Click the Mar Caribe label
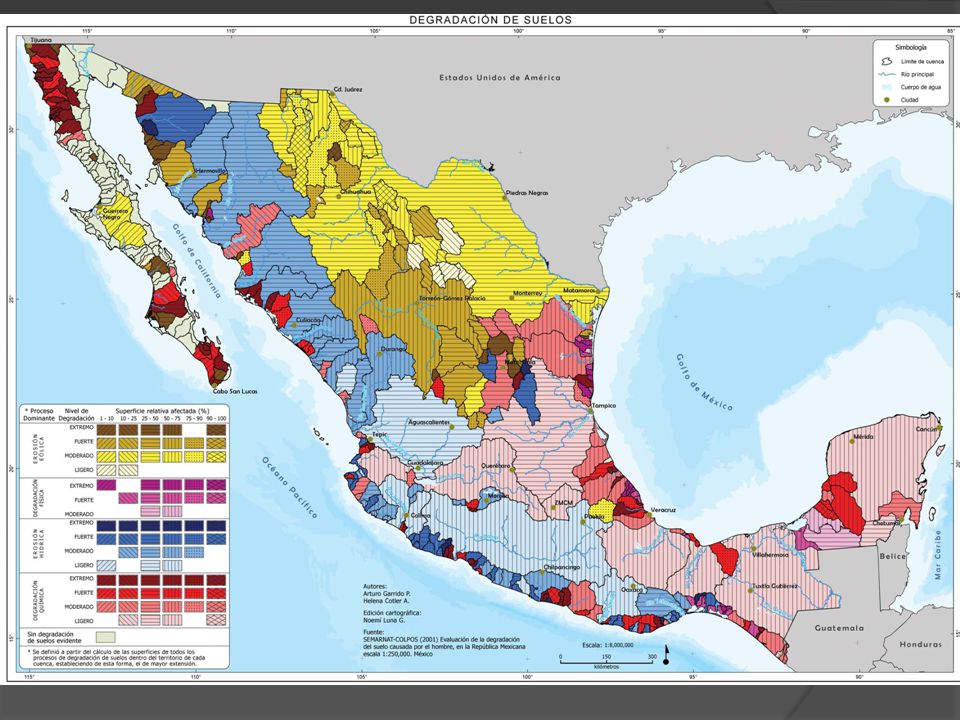960x720 pixels. click(937, 555)
